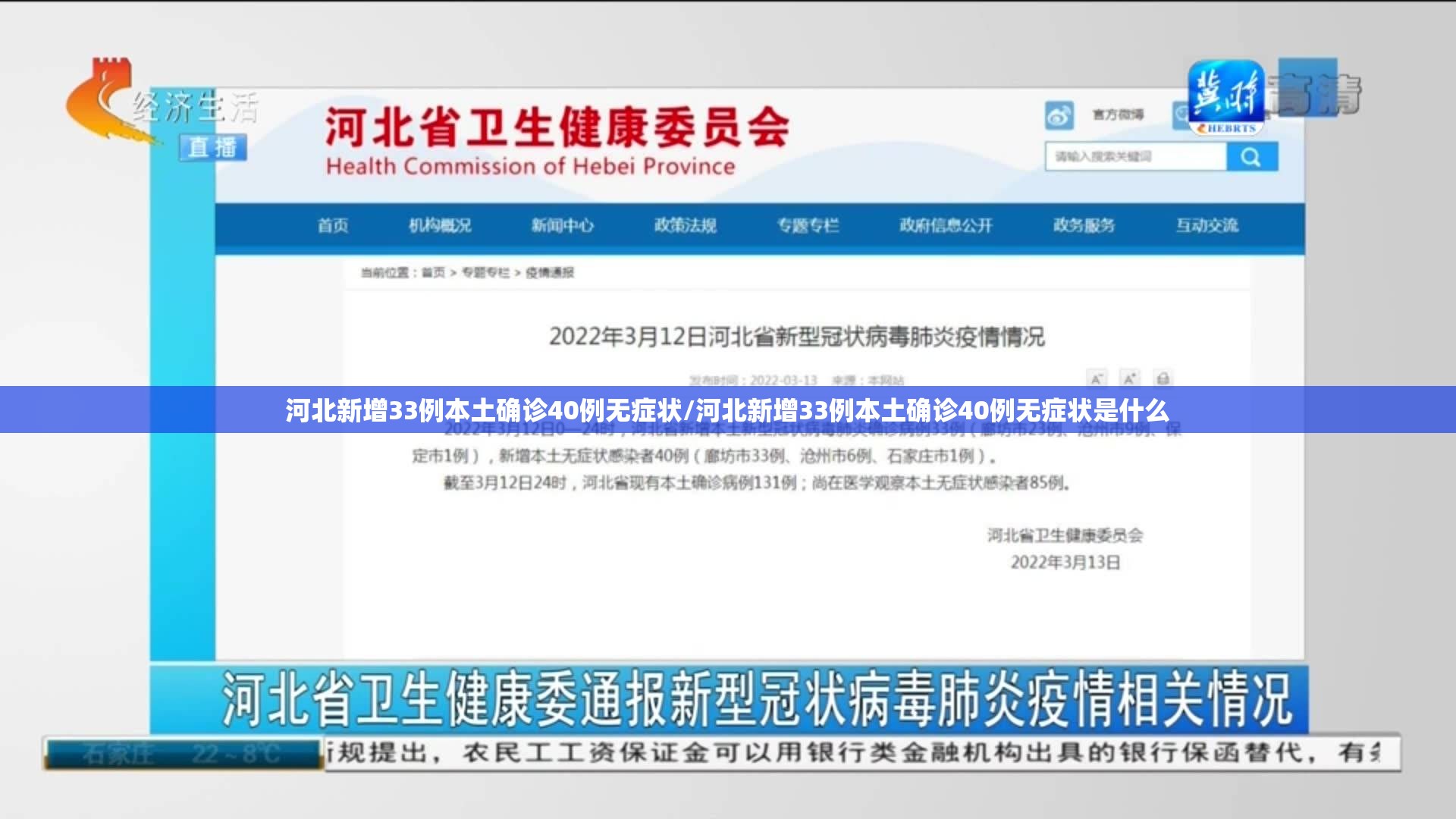Open the 首页 navigation tab

click(333, 225)
